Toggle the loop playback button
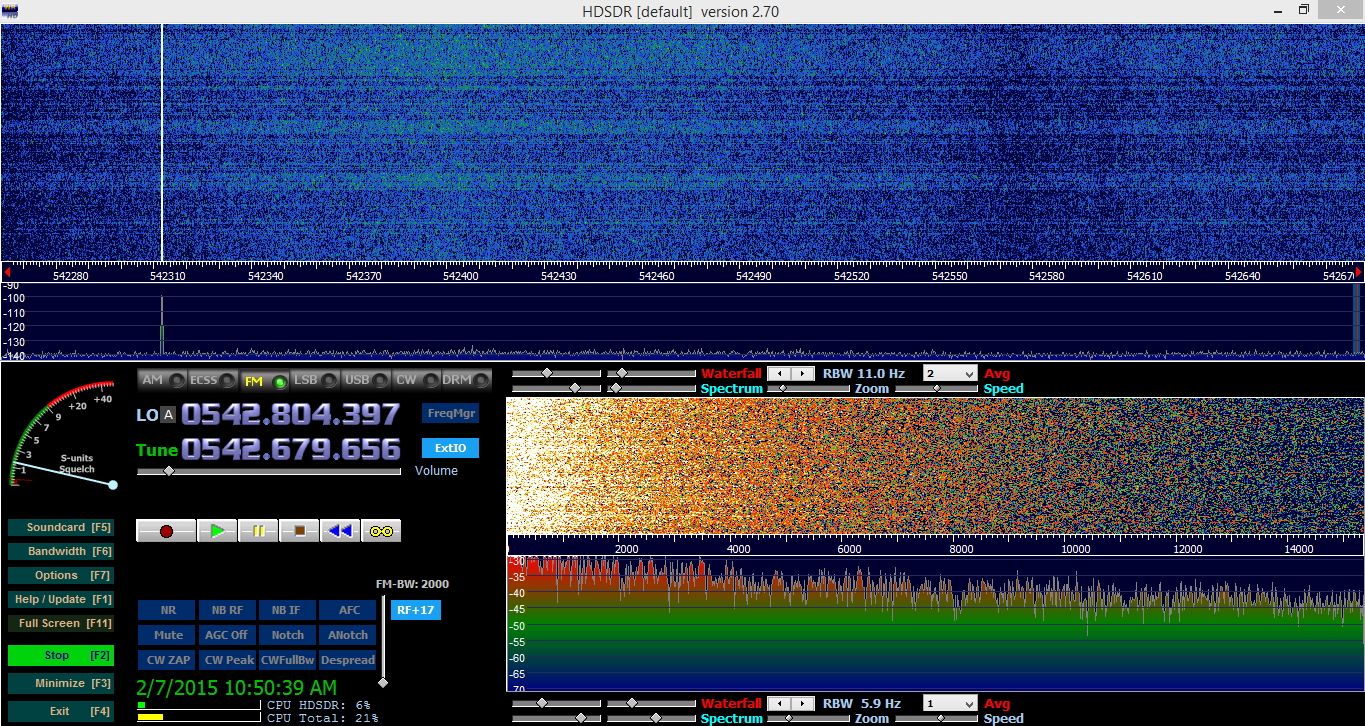 [x=381, y=531]
